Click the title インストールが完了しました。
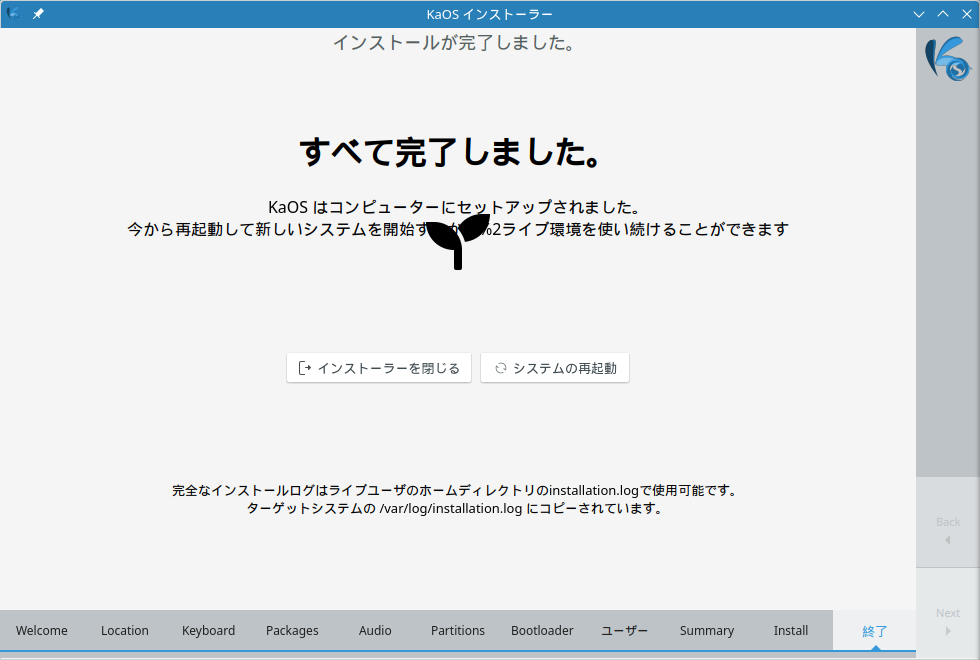The image size is (980, 660). click(x=454, y=42)
